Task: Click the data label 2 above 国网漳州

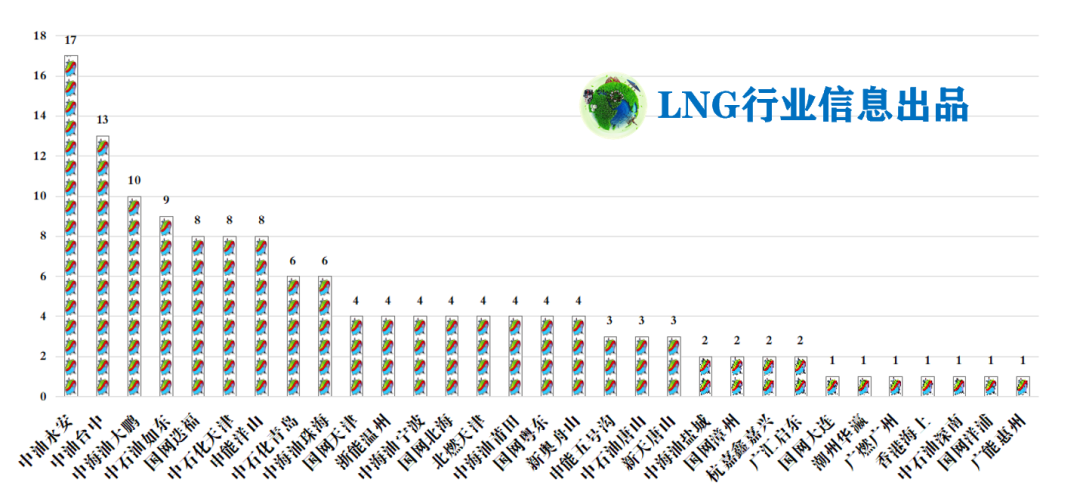Action: [x=736, y=341]
